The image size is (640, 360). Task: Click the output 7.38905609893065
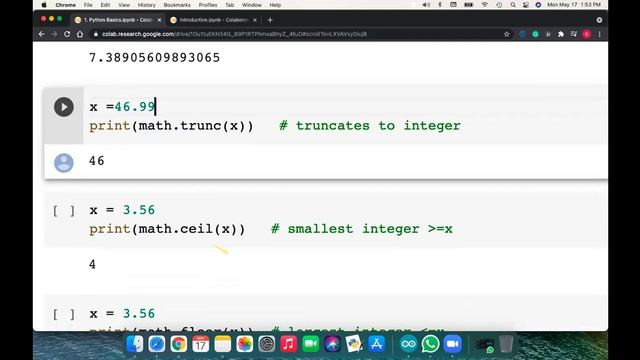(155, 58)
